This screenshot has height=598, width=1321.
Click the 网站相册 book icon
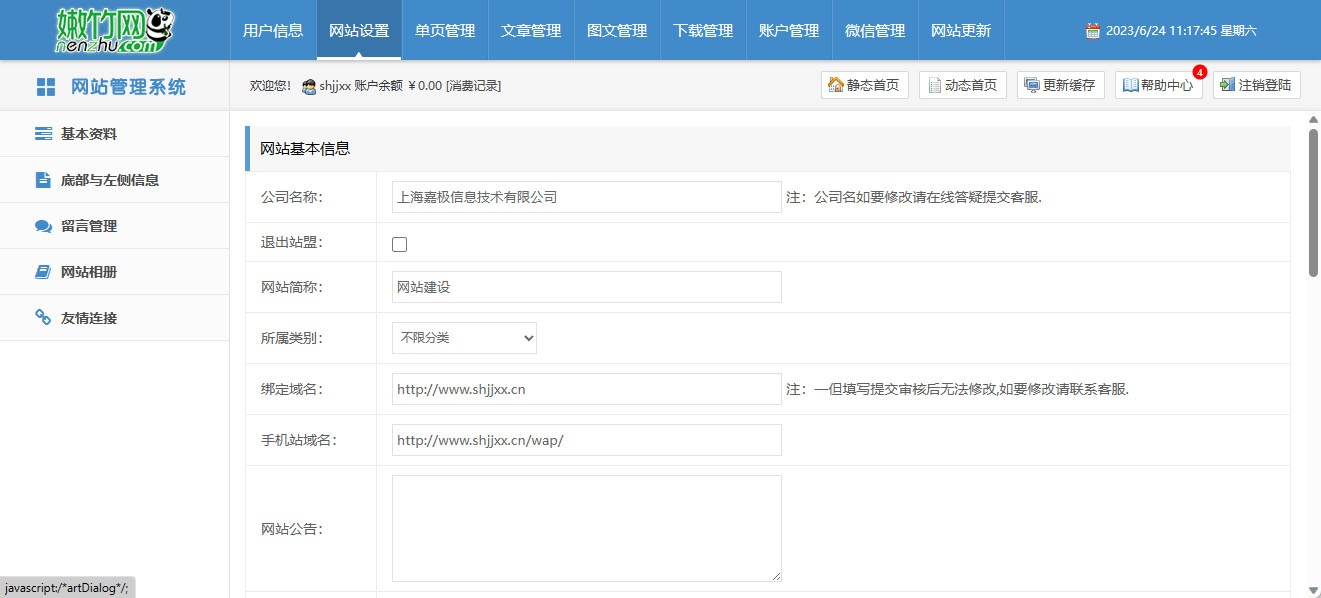tap(43, 272)
